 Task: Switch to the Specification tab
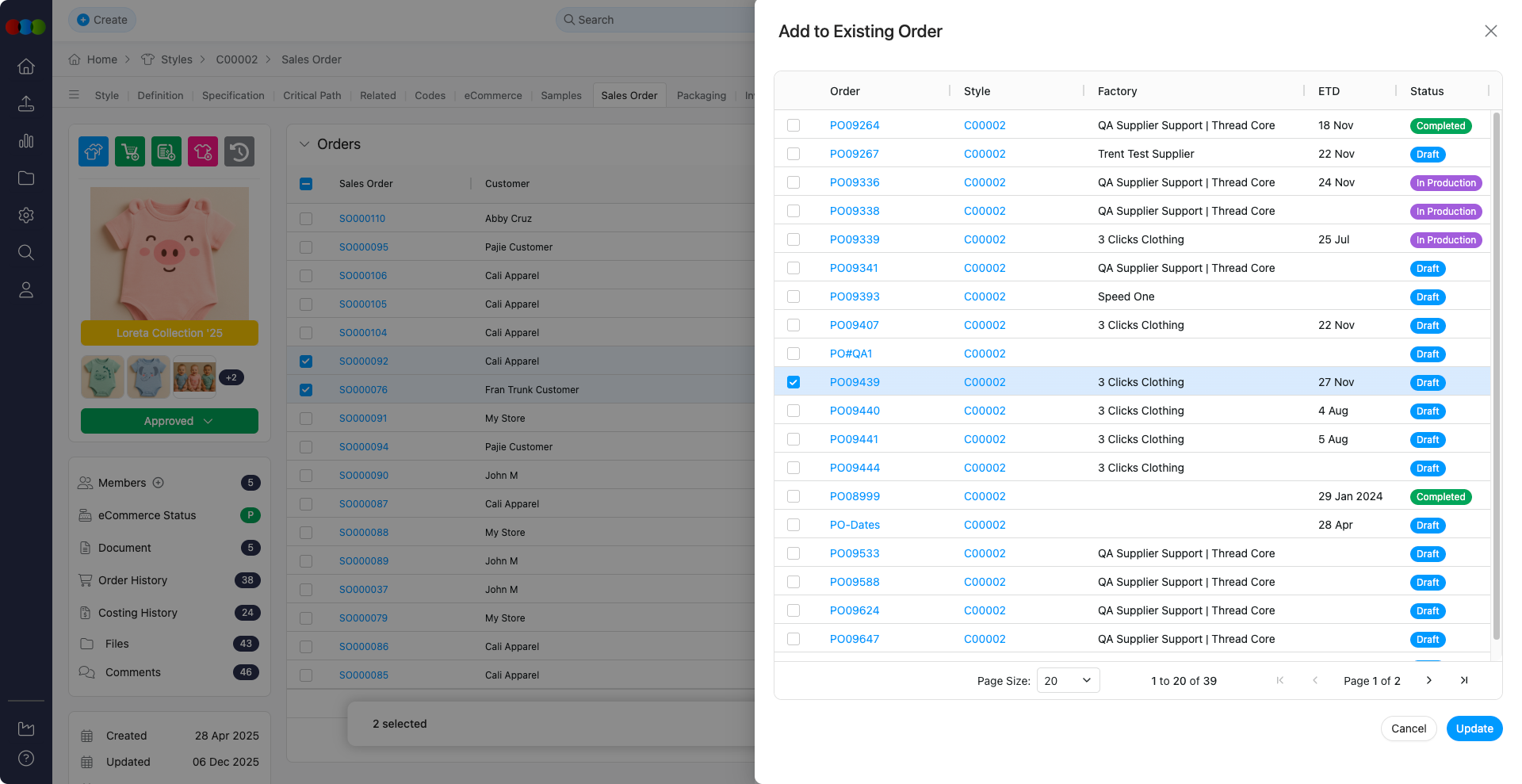coord(232,95)
